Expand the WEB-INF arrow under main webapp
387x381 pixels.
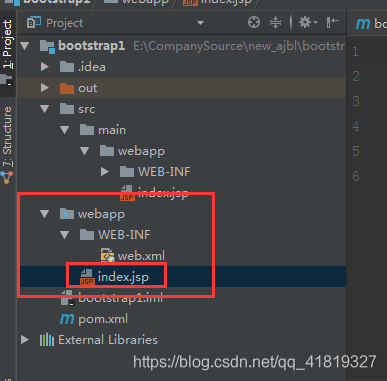105,172
